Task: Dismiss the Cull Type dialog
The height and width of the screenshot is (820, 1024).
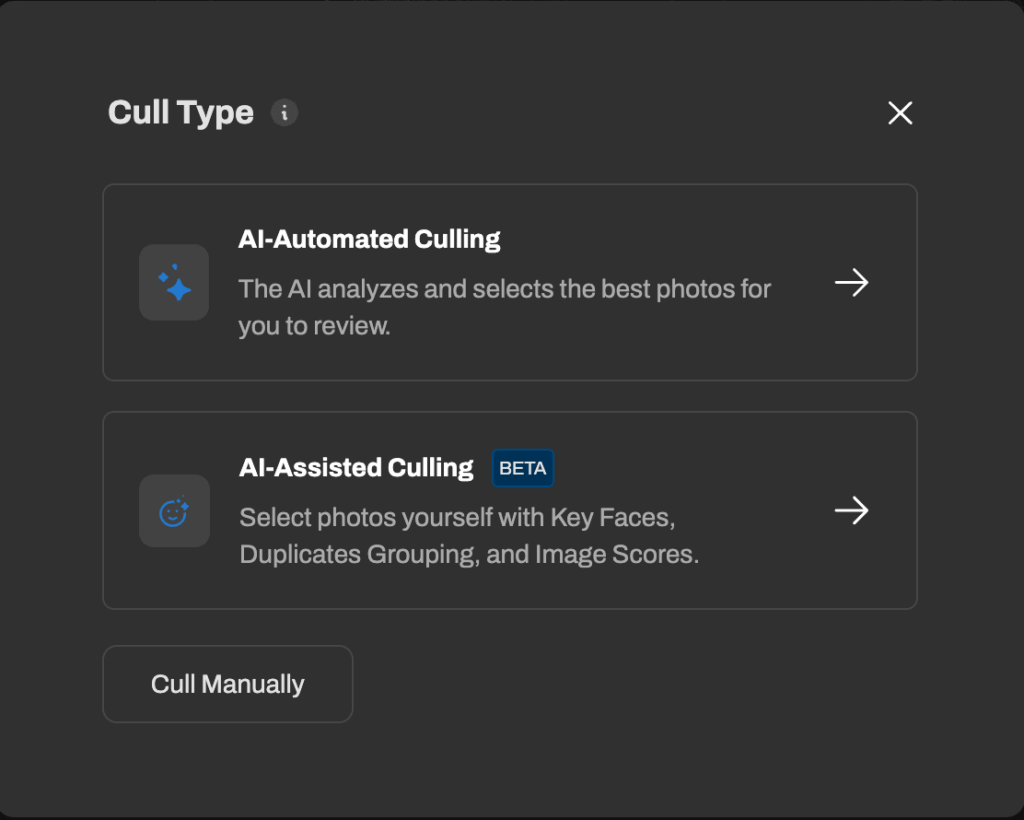Action: coord(899,113)
